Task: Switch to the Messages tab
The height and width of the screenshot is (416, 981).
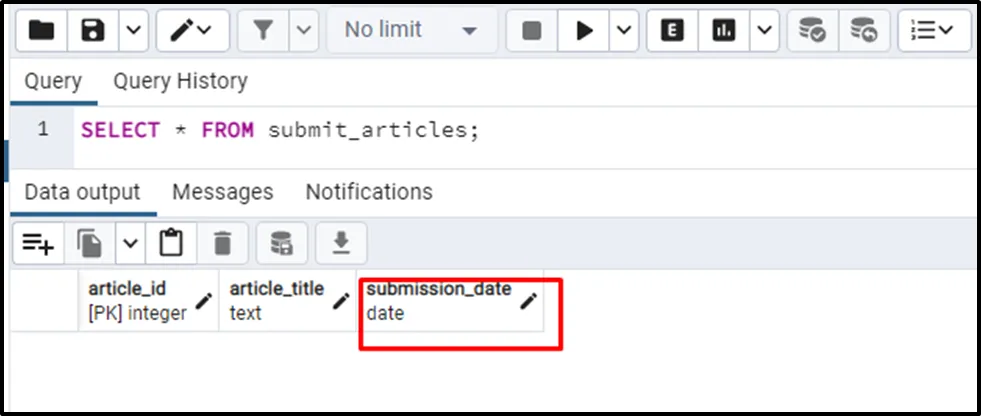Action: pyautogui.click(x=222, y=191)
